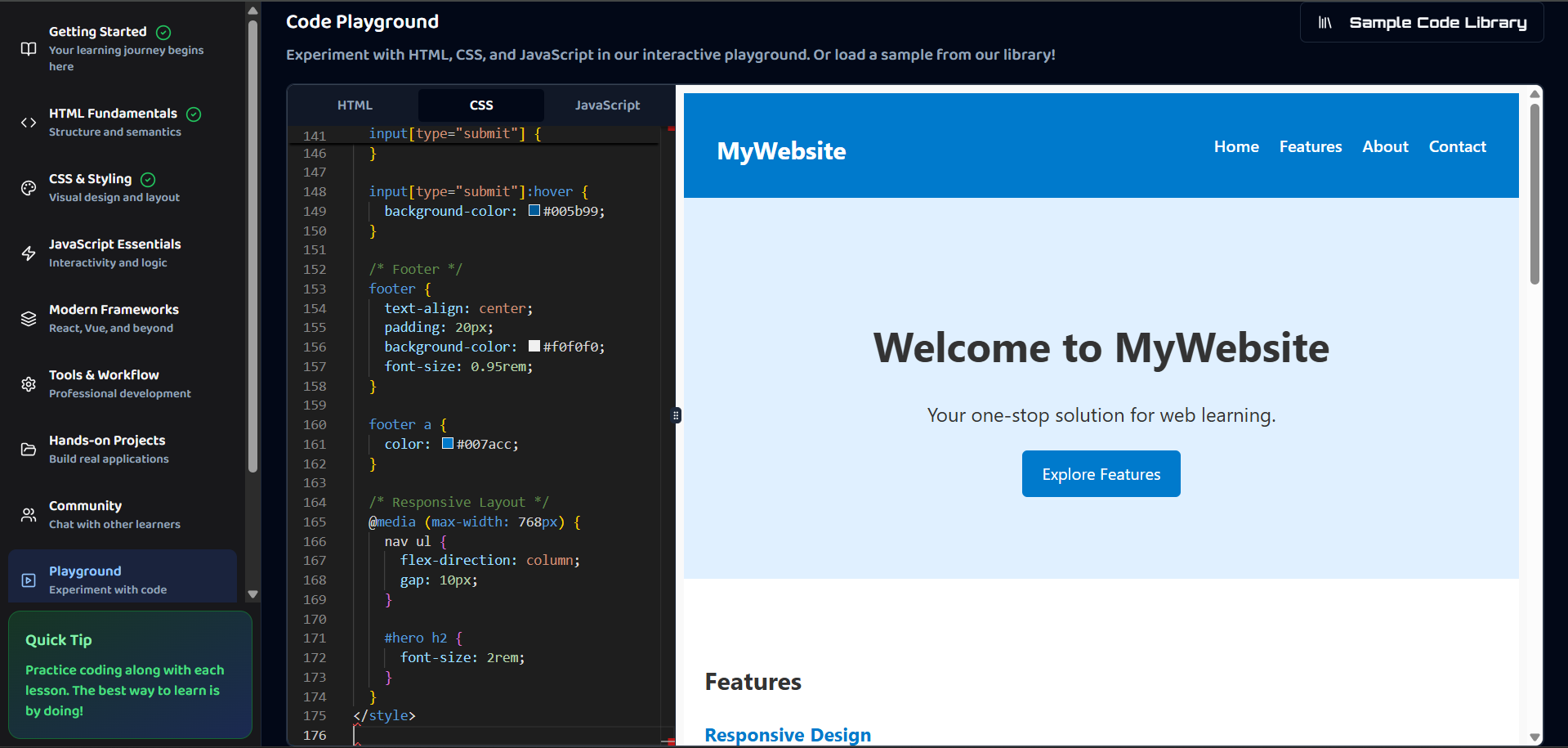The image size is (1568, 748).
Task: Open the Responsive Design link under Features
Action: pos(787,734)
